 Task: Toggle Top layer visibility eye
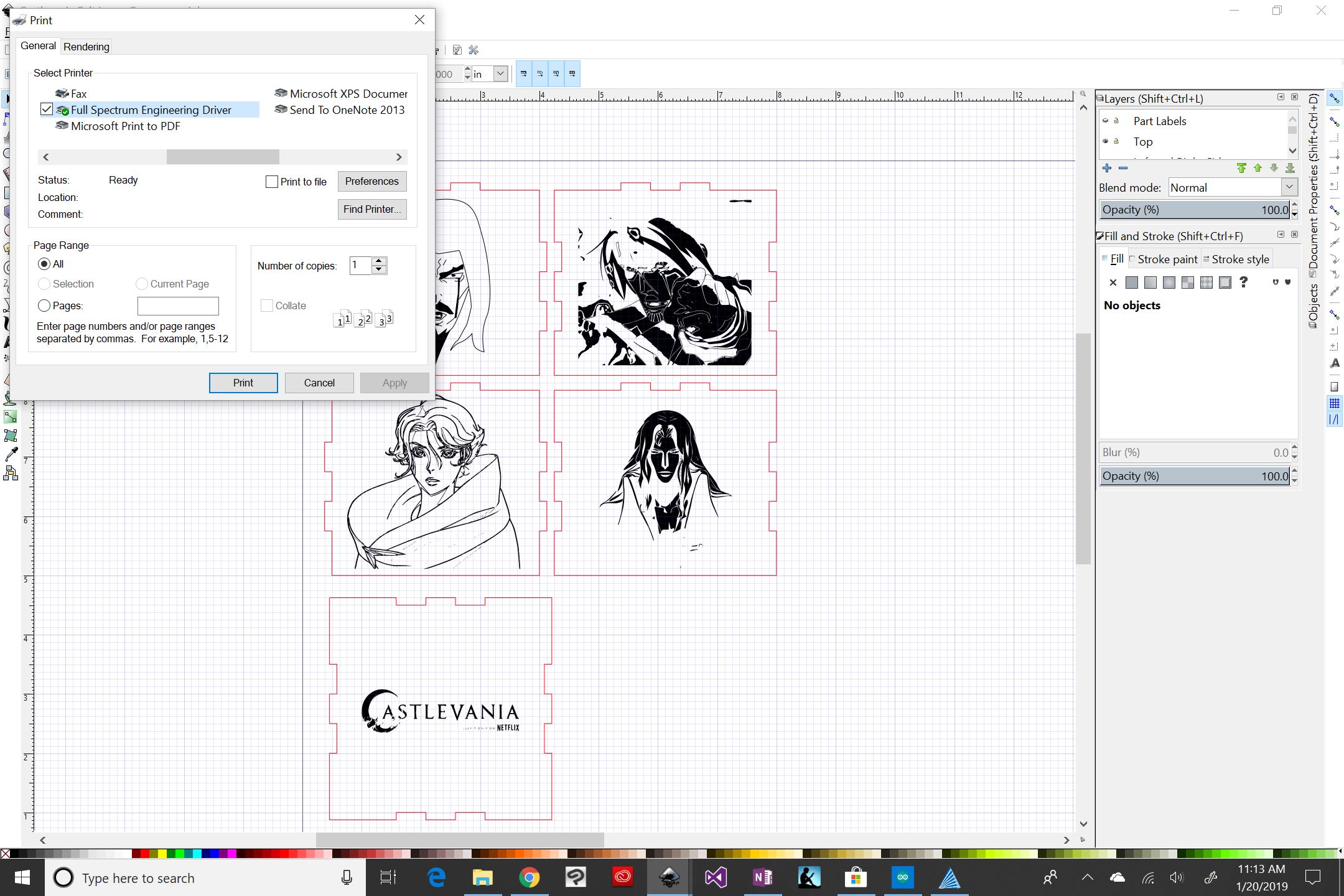1106,141
